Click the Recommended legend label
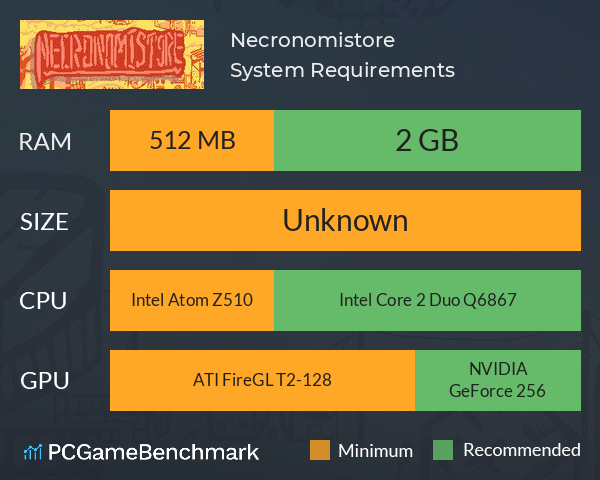600x480 pixels. pyautogui.click(x=522, y=450)
